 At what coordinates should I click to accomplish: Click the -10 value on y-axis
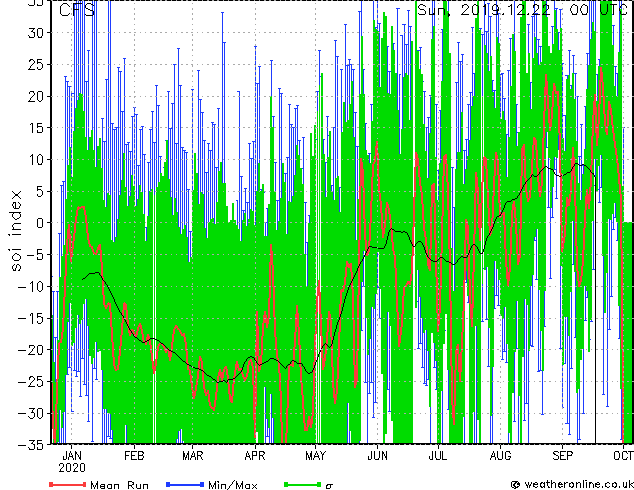[30, 286]
